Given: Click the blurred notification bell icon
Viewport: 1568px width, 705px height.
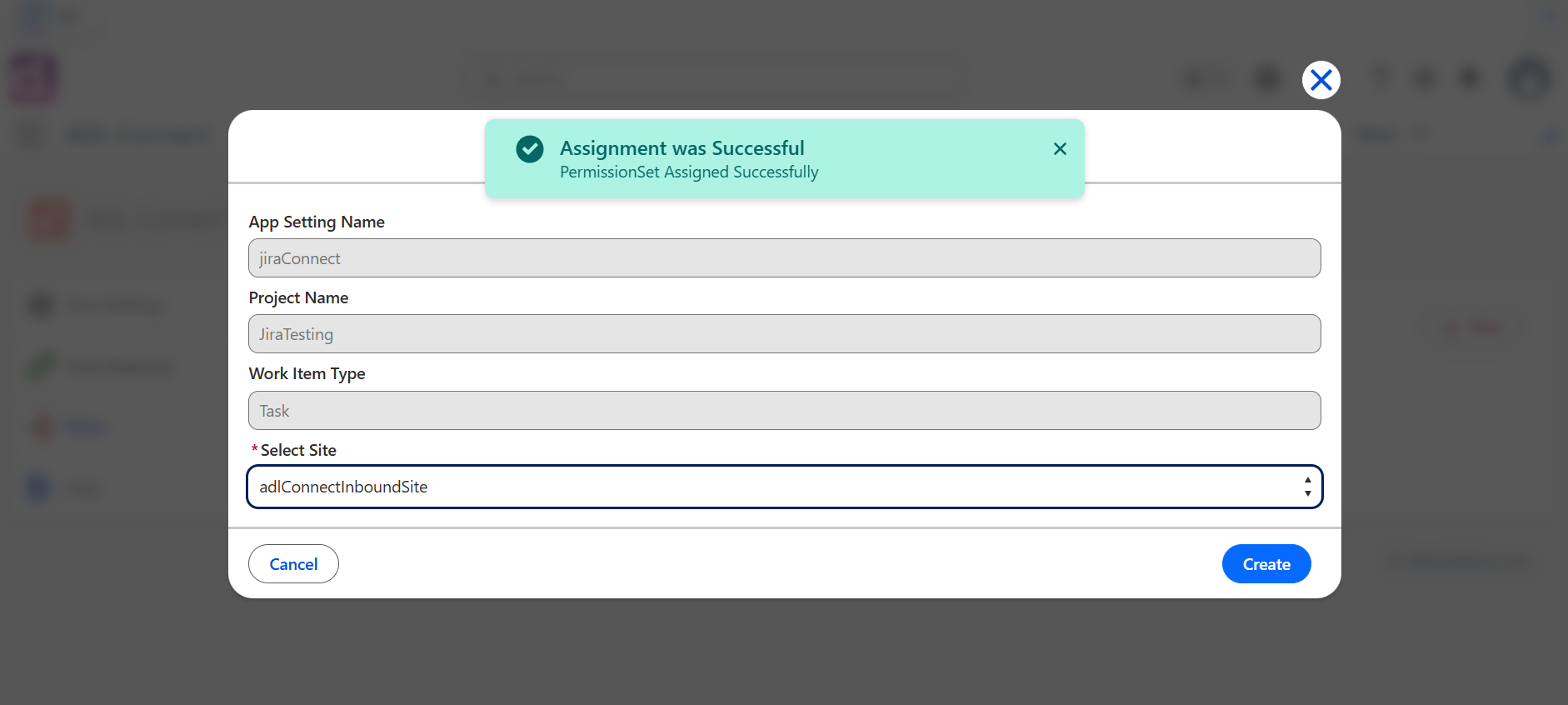Looking at the screenshot, I should pos(1470,78).
